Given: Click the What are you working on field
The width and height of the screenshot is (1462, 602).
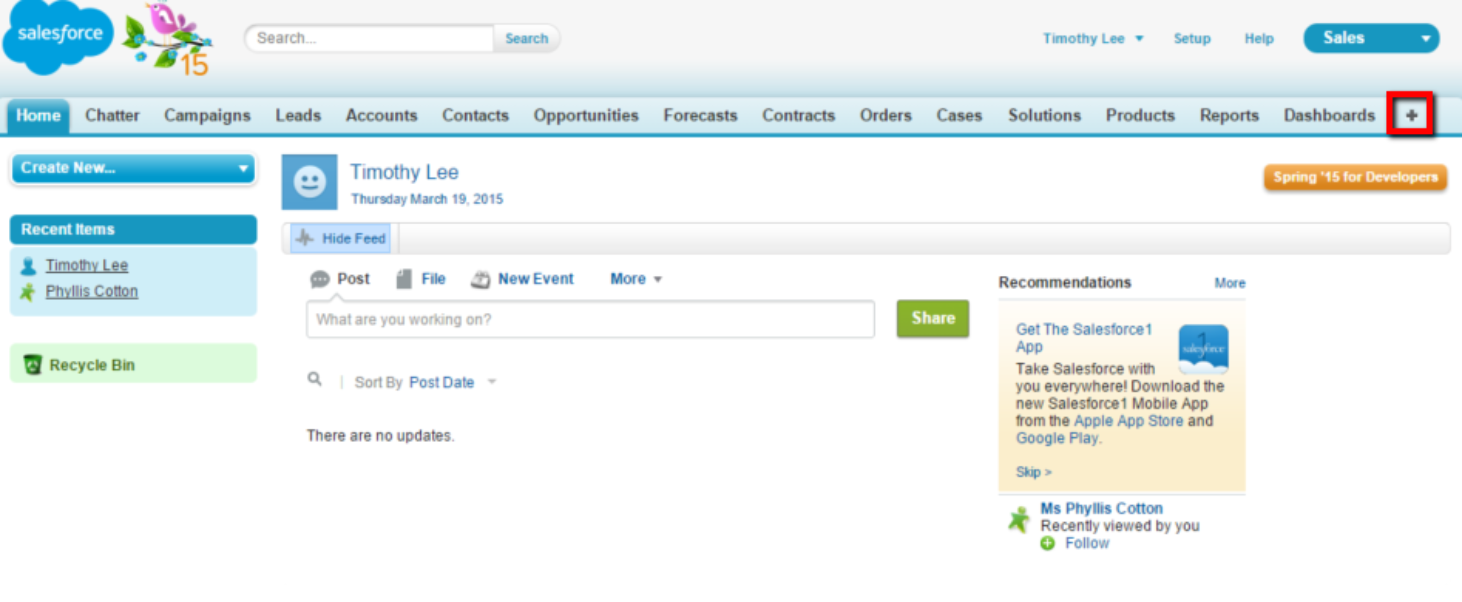Looking at the screenshot, I should [x=590, y=320].
